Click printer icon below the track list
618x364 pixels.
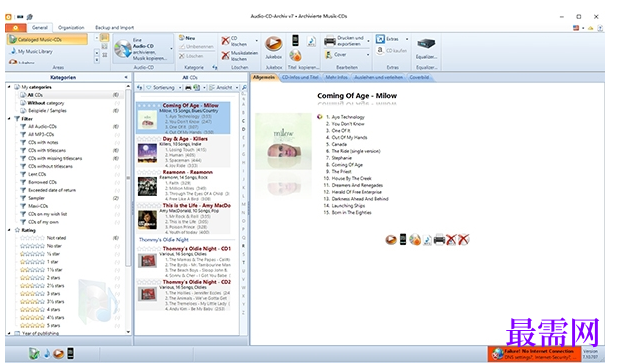click(x=439, y=240)
